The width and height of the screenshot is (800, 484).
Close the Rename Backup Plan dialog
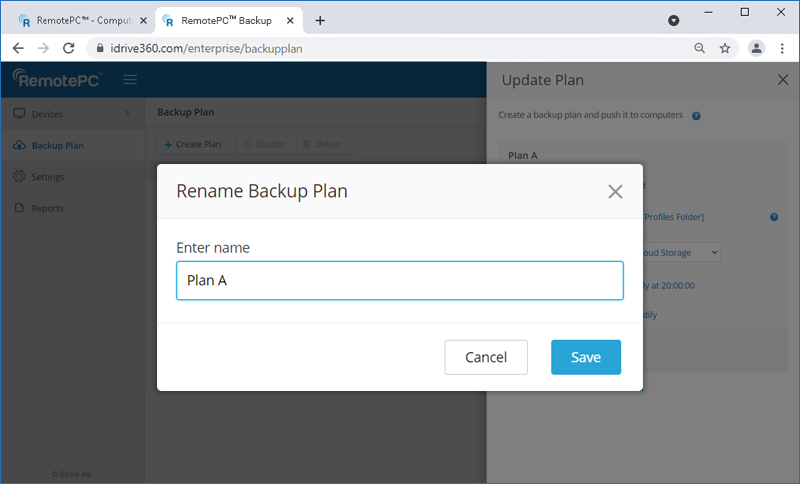point(615,191)
